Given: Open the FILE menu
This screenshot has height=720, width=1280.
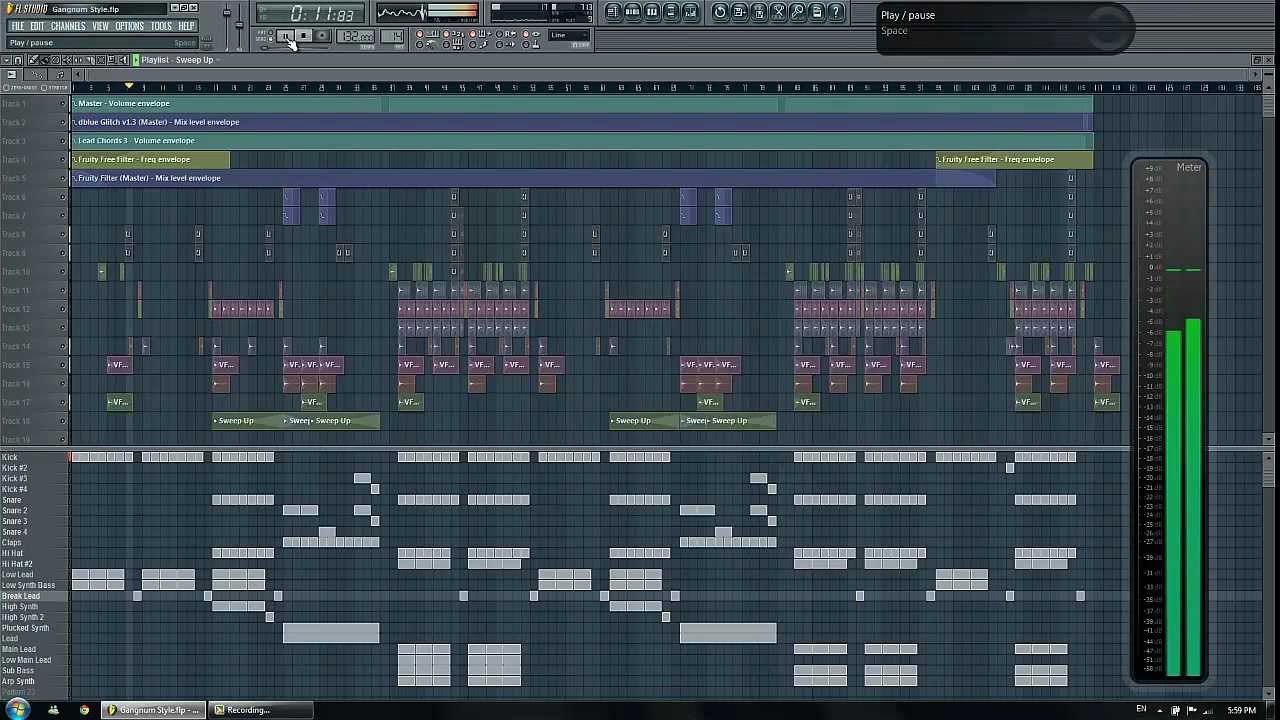Looking at the screenshot, I should click(18, 26).
